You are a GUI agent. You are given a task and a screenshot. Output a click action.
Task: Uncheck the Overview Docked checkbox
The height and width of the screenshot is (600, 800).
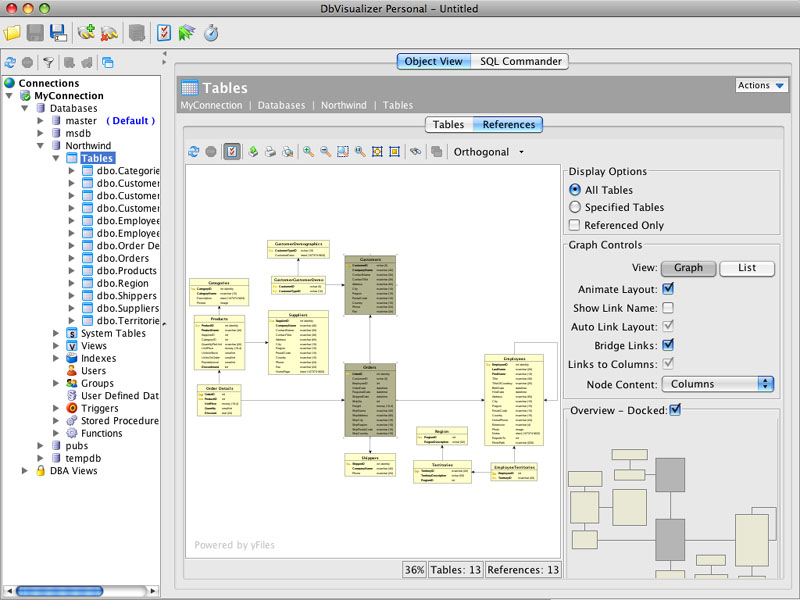pyautogui.click(x=675, y=410)
